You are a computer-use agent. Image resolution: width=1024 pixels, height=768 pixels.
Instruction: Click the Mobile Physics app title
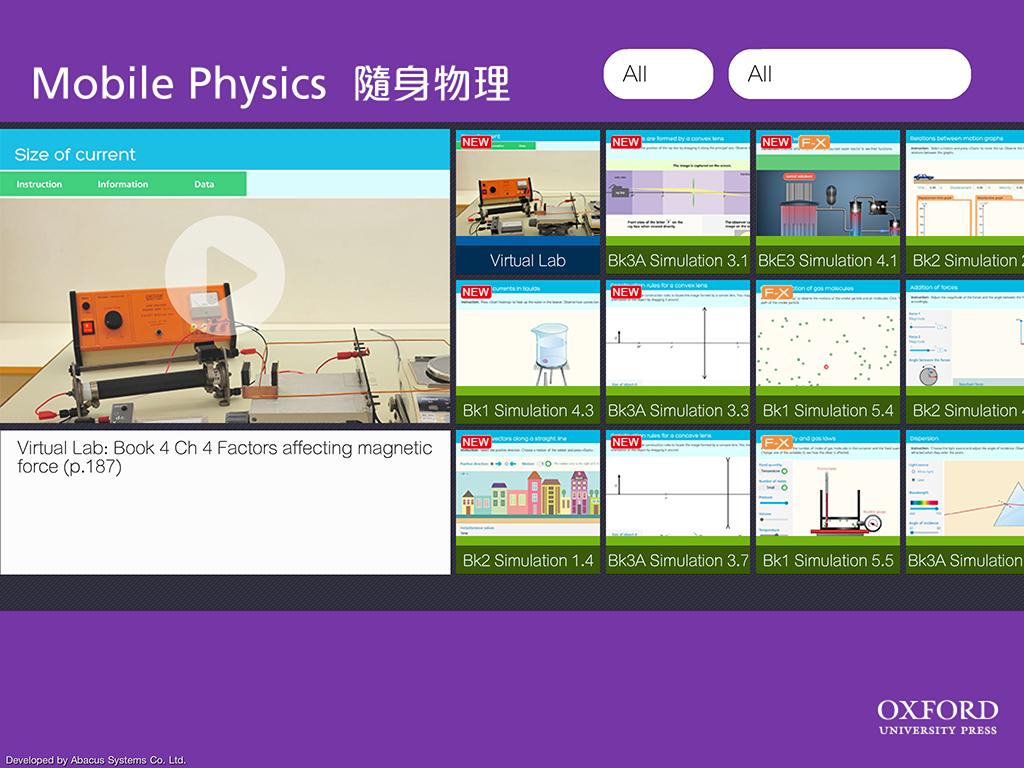(270, 84)
